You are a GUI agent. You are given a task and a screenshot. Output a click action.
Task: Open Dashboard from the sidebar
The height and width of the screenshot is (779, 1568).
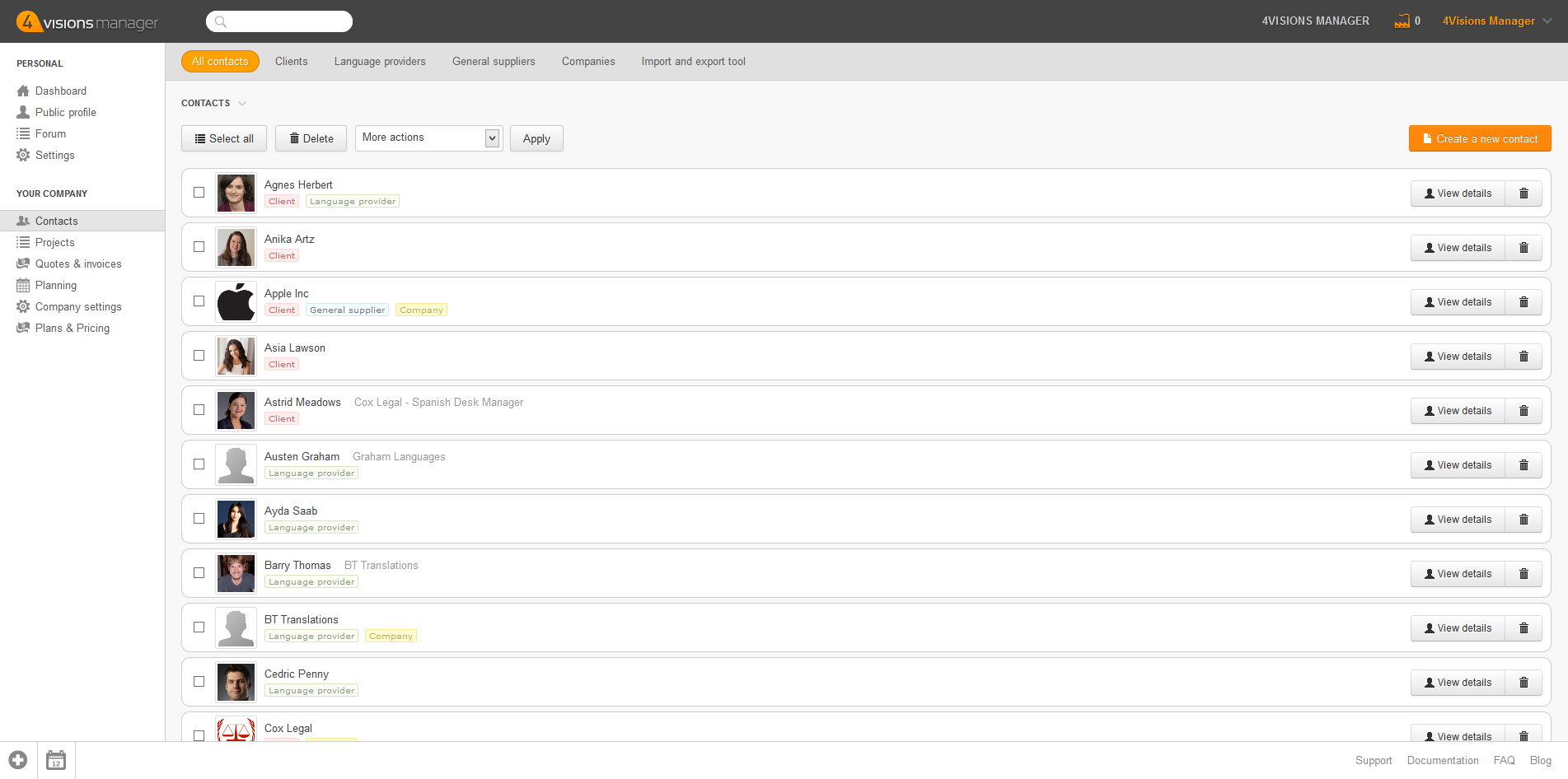[60, 91]
